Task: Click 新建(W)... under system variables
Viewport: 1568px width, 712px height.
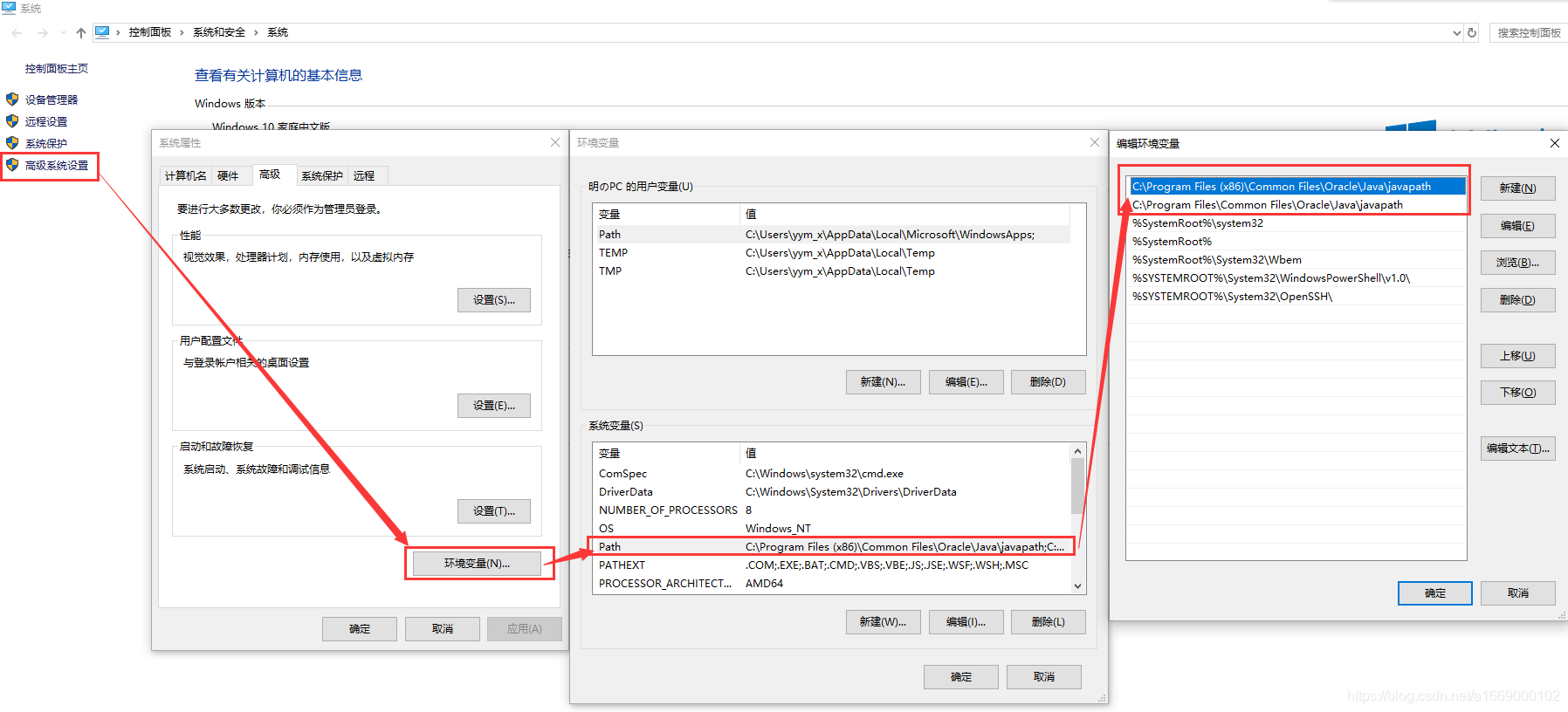Action: 883,622
